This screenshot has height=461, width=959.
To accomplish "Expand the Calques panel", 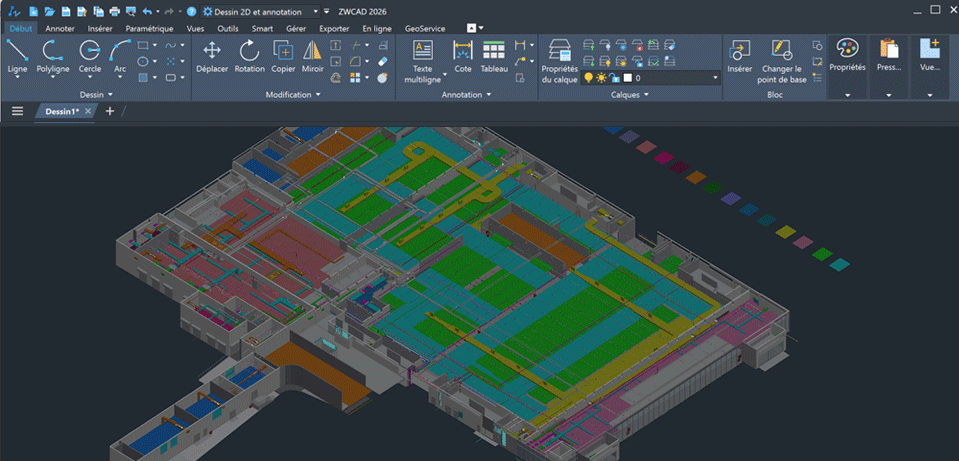I will [646, 95].
